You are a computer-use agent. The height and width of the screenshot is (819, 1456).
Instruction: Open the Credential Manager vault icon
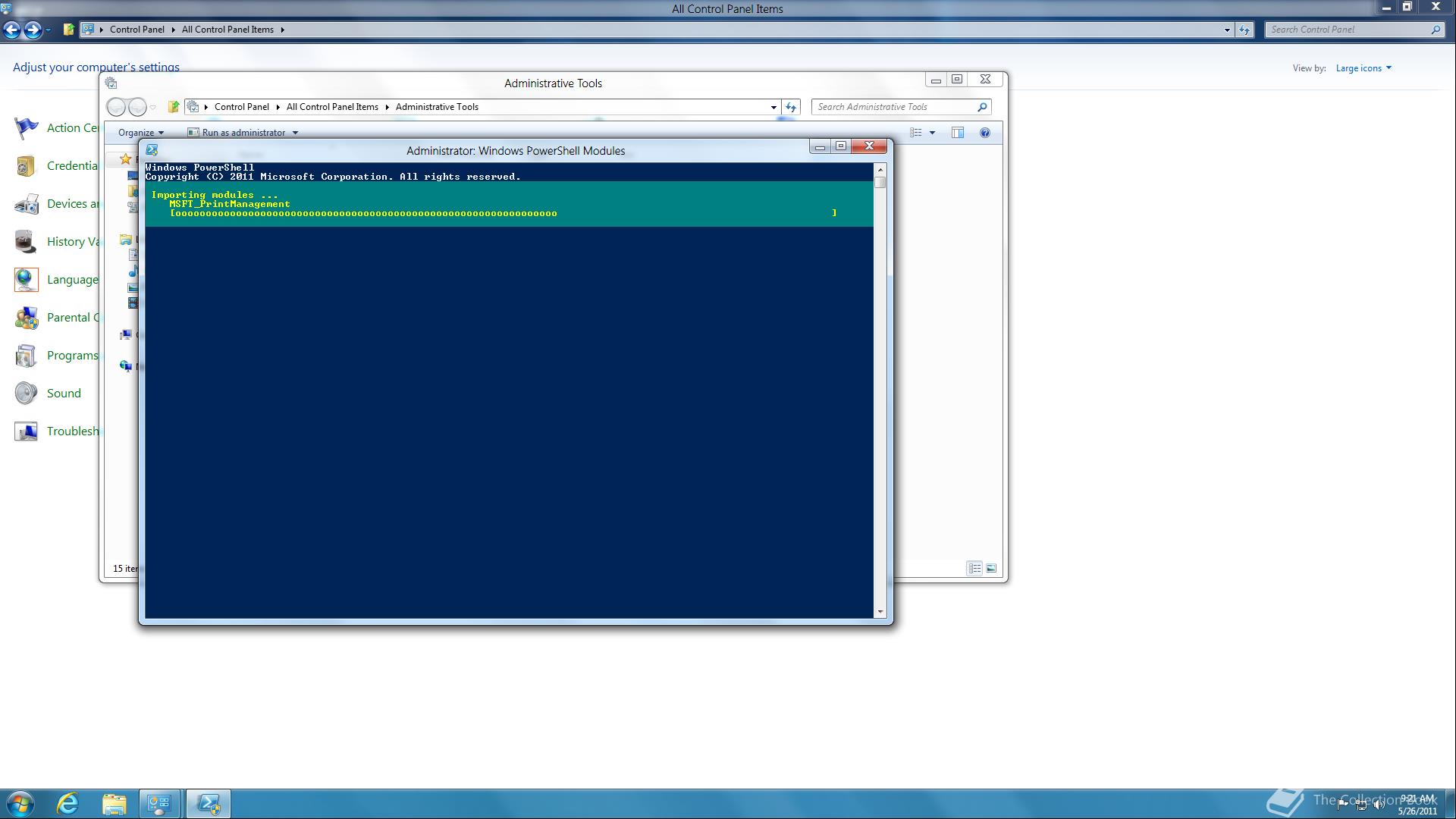pos(26,166)
